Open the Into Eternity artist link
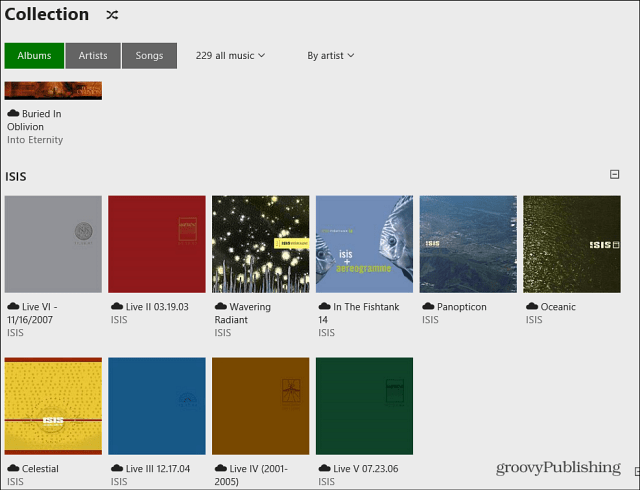This screenshot has width=640, height=490. [35, 140]
